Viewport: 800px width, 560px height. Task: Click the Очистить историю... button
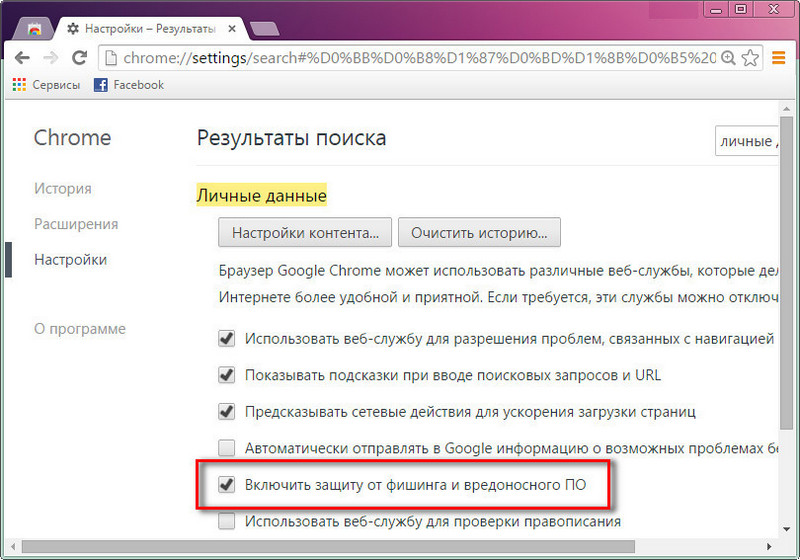tap(479, 233)
